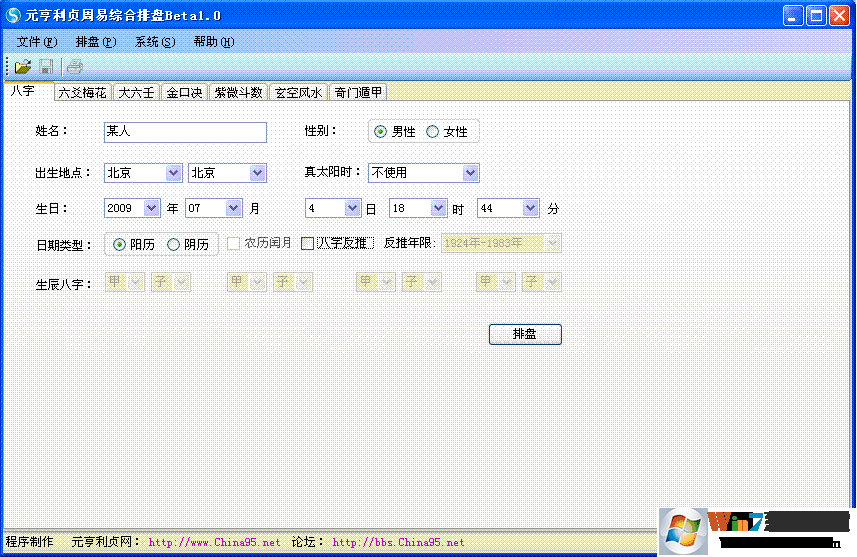Switch to the 紫微斗数 tab
The width and height of the screenshot is (857, 557).
(238, 92)
